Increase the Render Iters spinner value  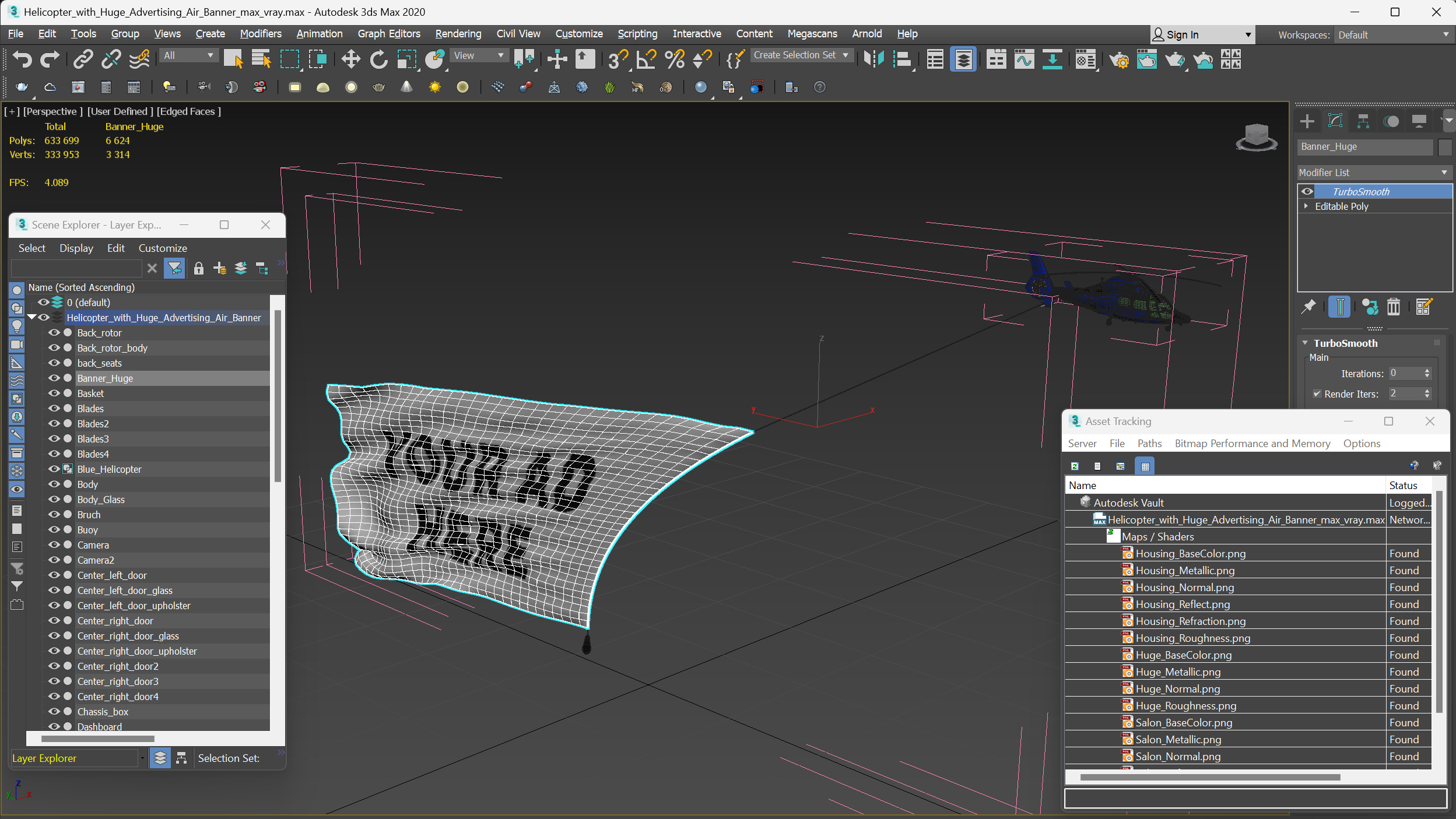1427,391
